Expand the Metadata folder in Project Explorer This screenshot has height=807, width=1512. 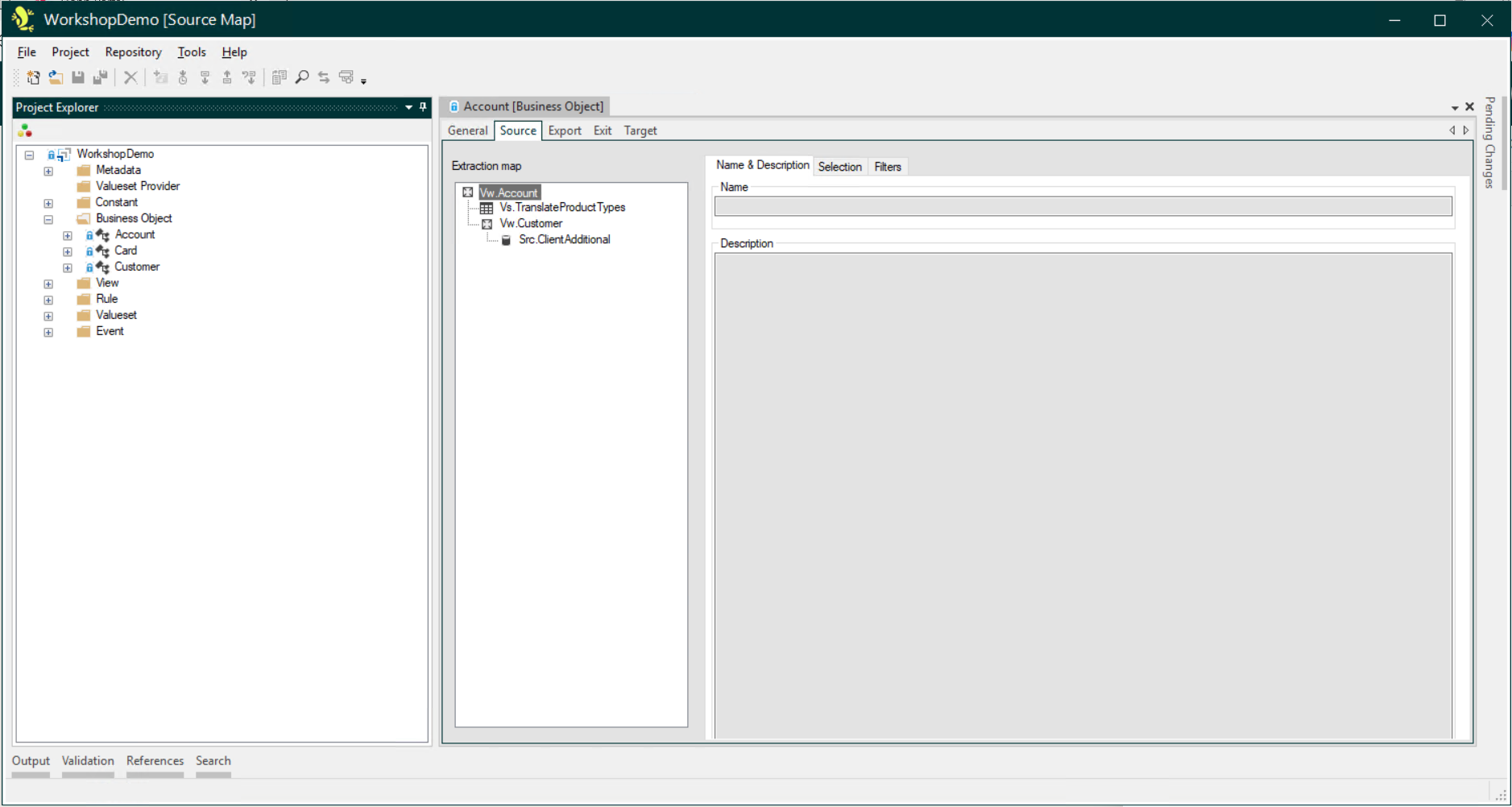coord(48,170)
